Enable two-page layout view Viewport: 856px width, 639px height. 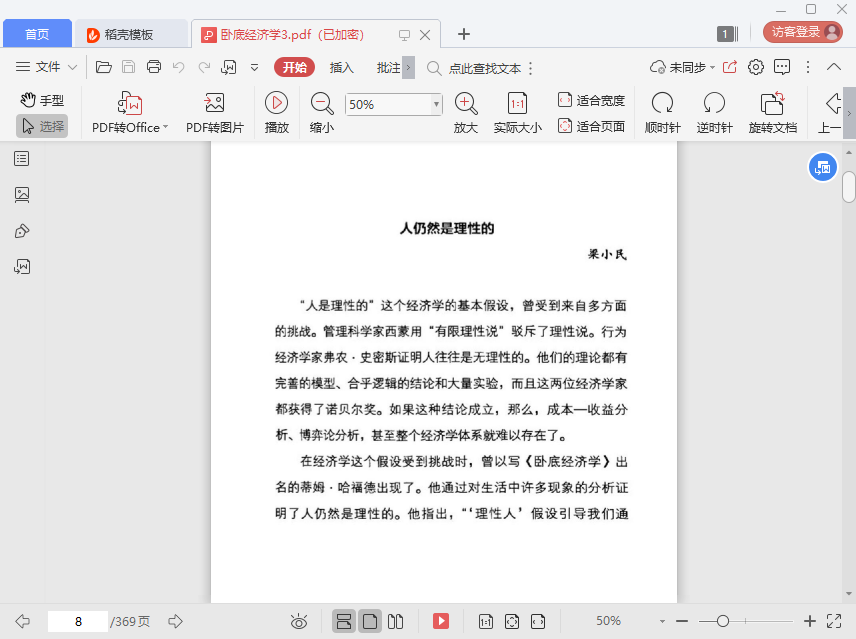[x=395, y=621]
